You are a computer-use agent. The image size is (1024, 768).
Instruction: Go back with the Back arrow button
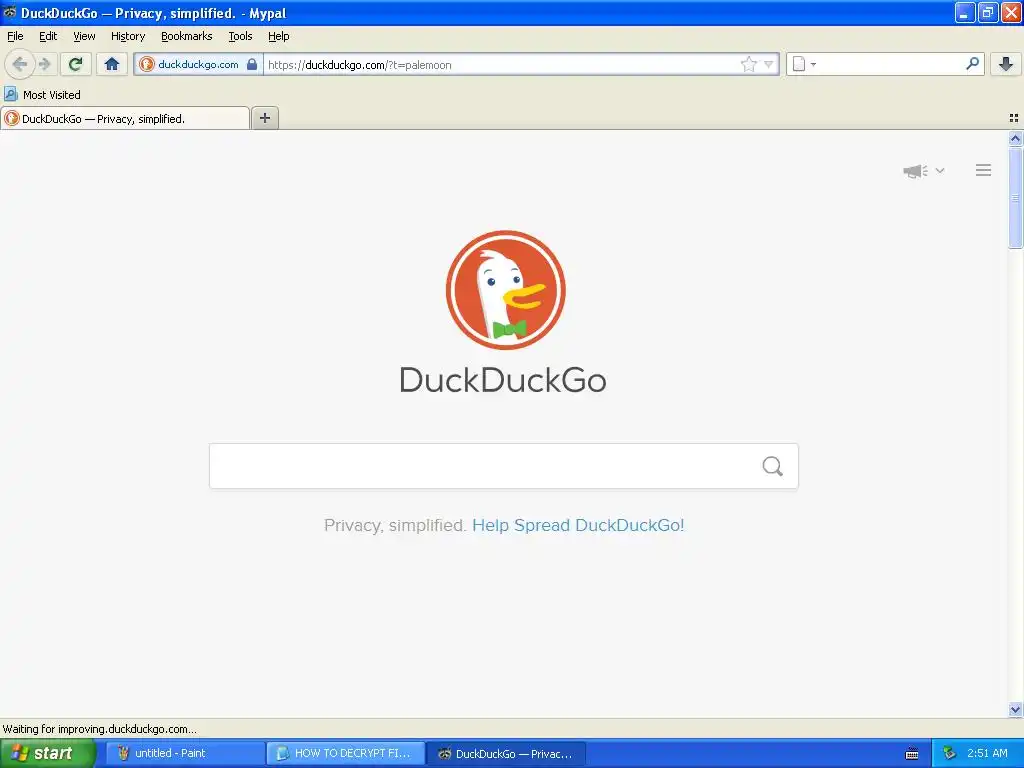20,64
